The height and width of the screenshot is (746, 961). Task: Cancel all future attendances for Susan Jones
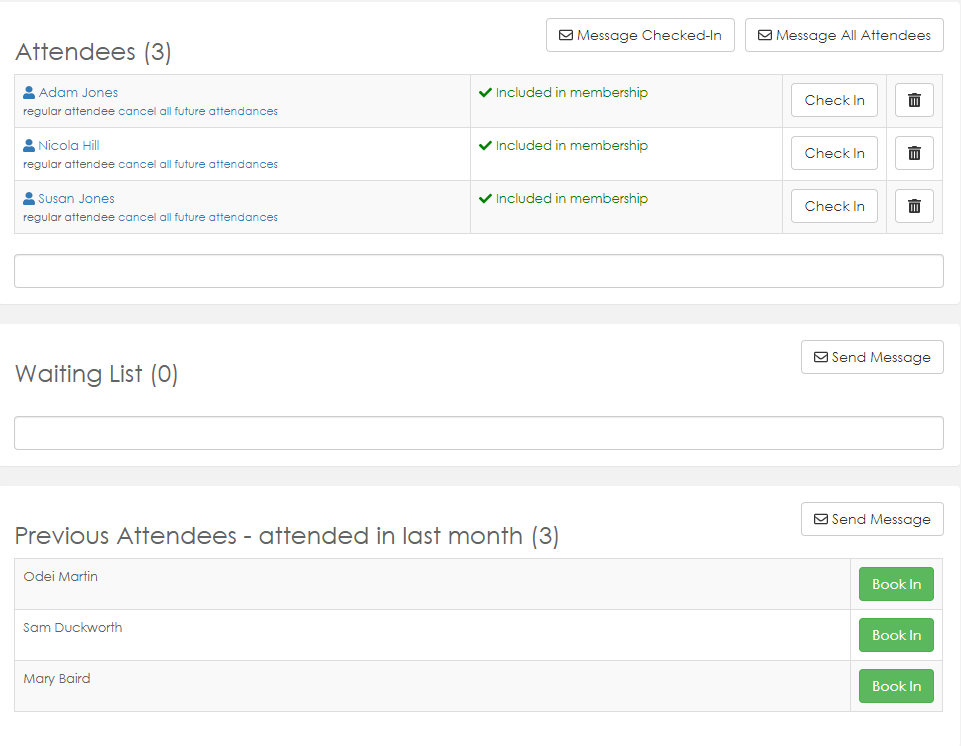pyautogui.click(x=198, y=217)
